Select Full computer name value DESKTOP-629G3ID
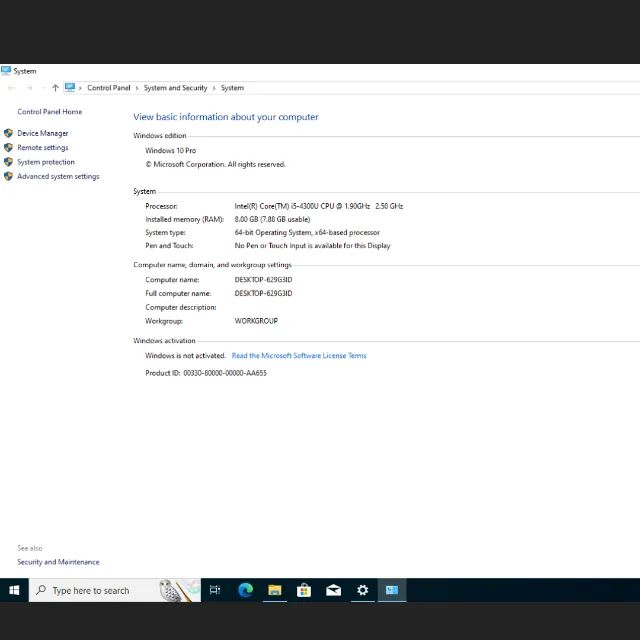Screen dimensions: 640x640 (x=263, y=293)
